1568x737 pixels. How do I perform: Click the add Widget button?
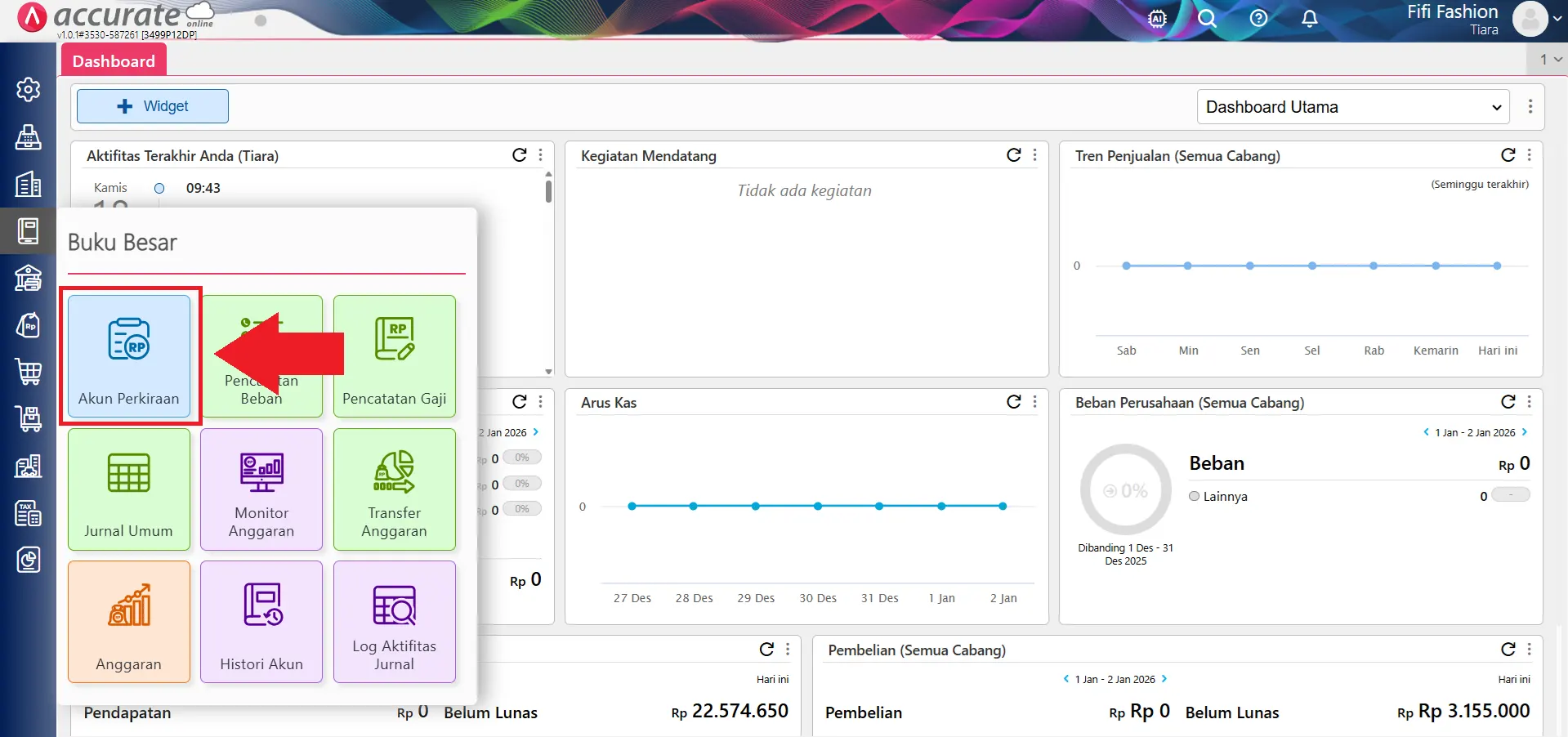(153, 106)
